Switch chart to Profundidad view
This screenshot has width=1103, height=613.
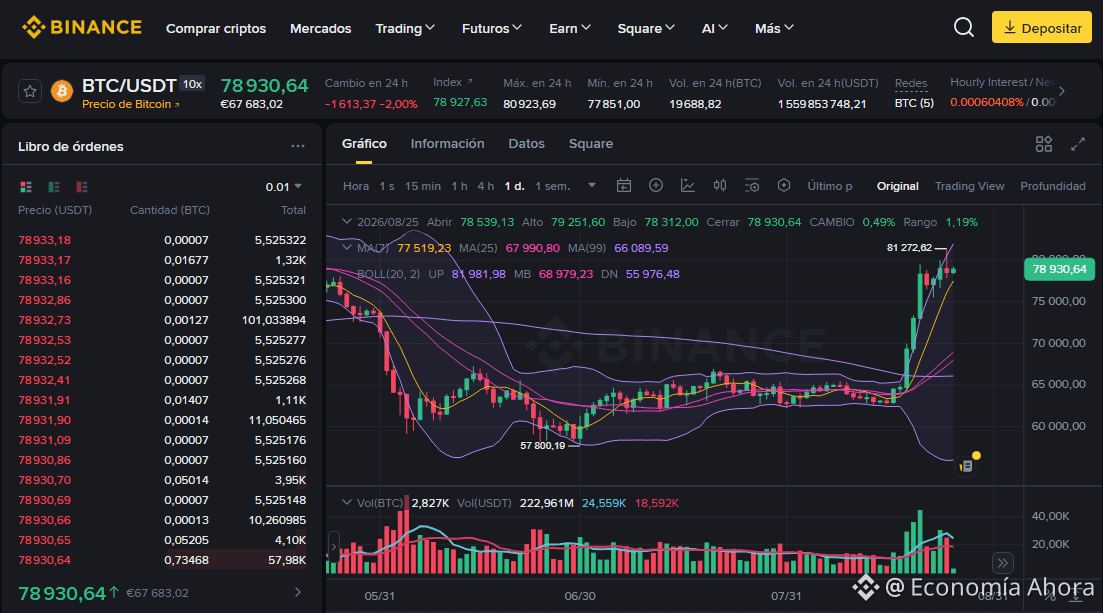(1053, 186)
